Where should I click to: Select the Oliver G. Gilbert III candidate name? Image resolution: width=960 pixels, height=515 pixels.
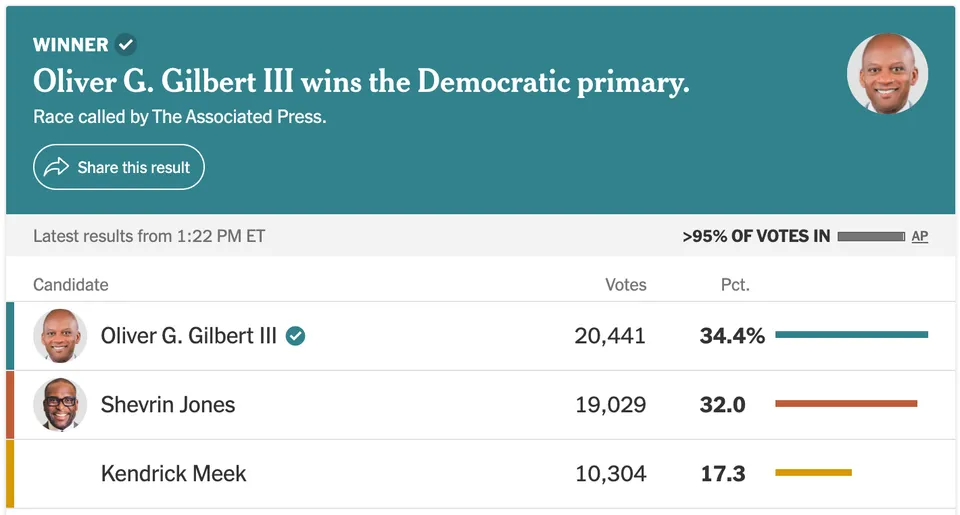(189, 336)
